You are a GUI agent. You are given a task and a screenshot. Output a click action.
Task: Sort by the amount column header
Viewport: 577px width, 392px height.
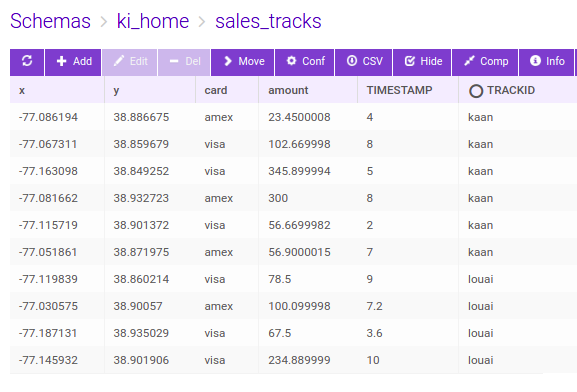point(288,90)
